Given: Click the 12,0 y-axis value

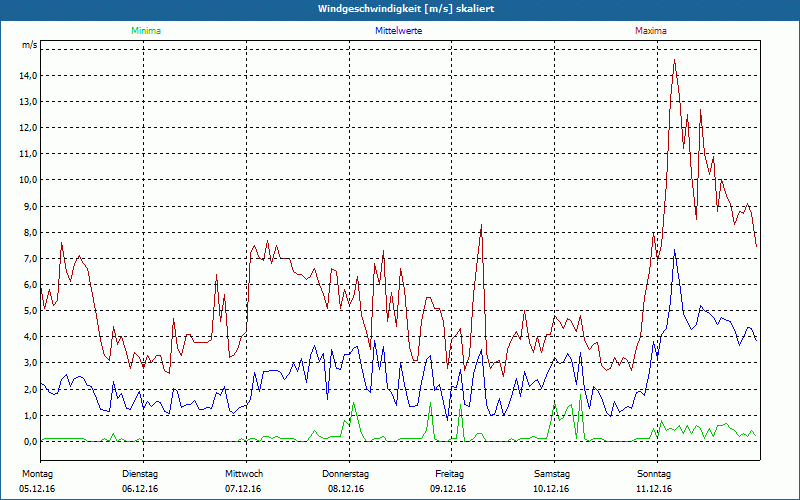Looking at the screenshot, I should click(28, 128).
